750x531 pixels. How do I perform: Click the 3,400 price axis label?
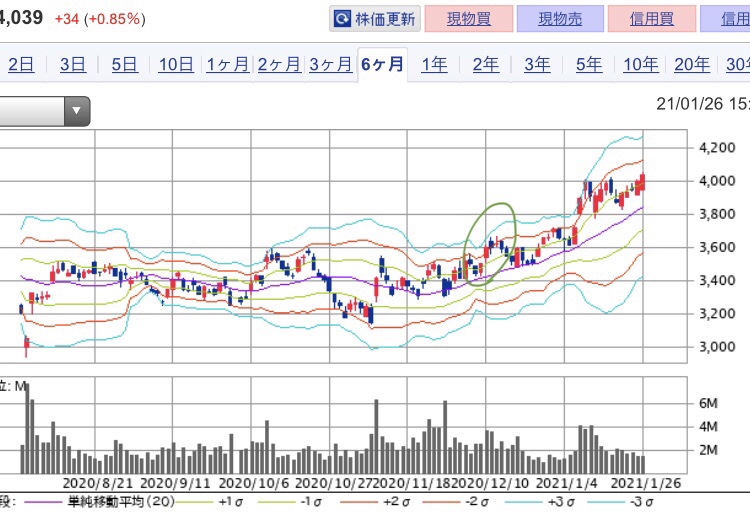coord(717,280)
